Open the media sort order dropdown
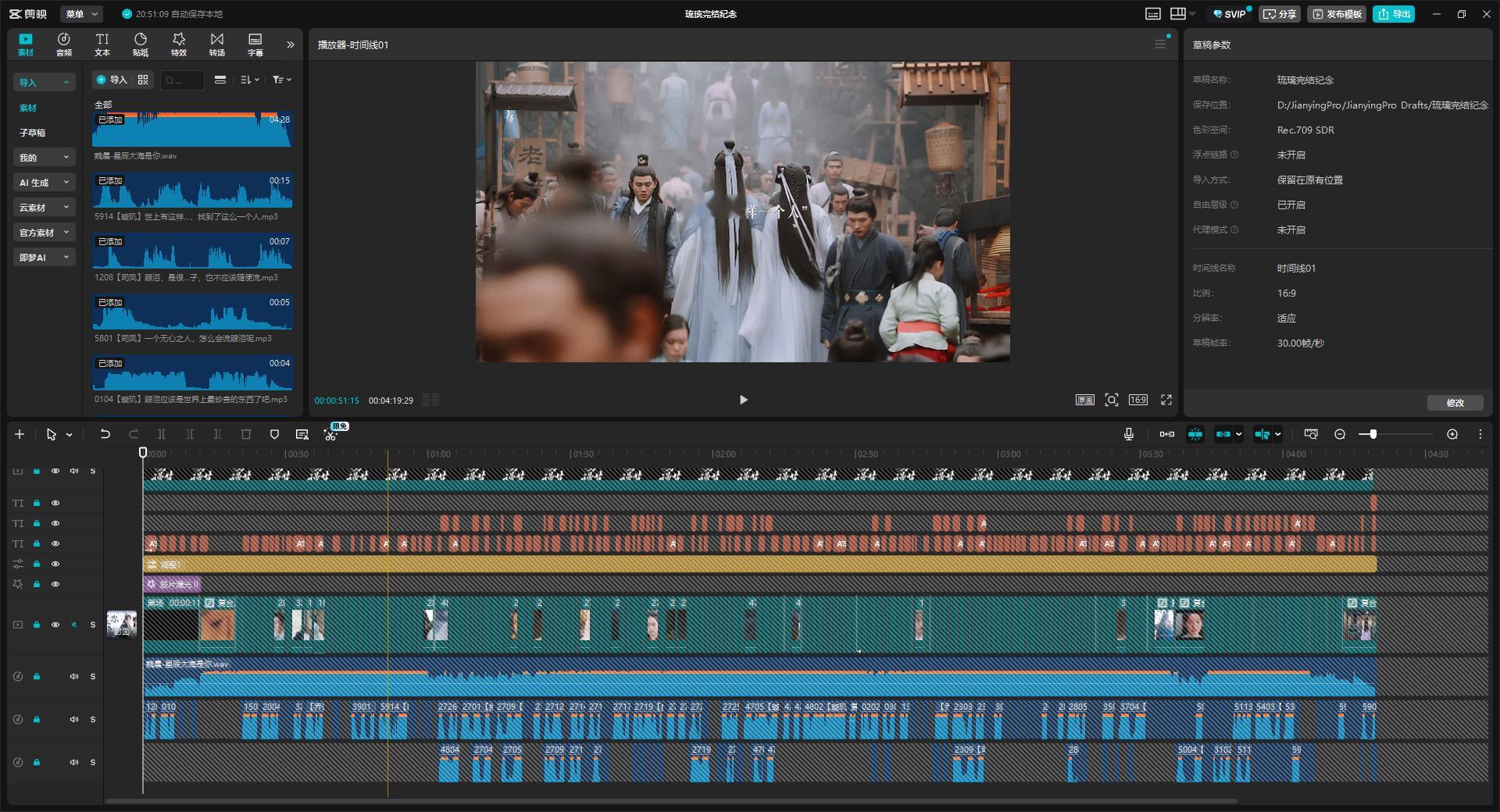This screenshot has height=812, width=1500. coord(250,80)
